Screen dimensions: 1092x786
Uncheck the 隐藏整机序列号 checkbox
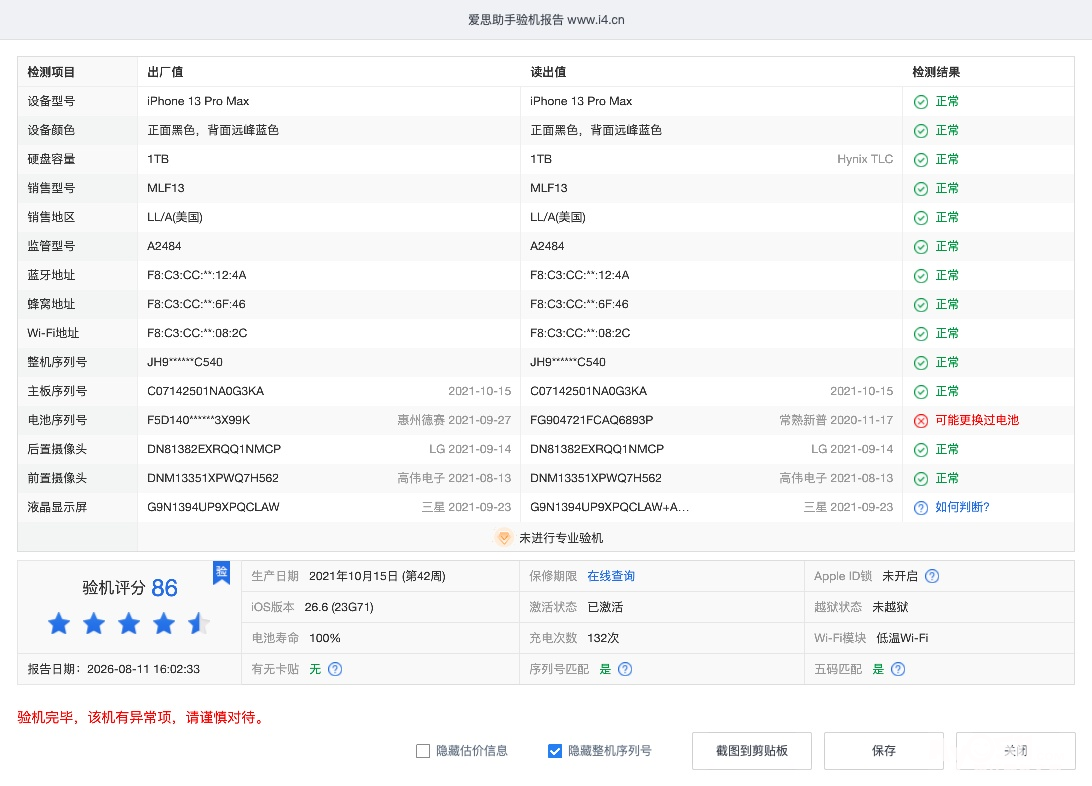click(555, 750)
